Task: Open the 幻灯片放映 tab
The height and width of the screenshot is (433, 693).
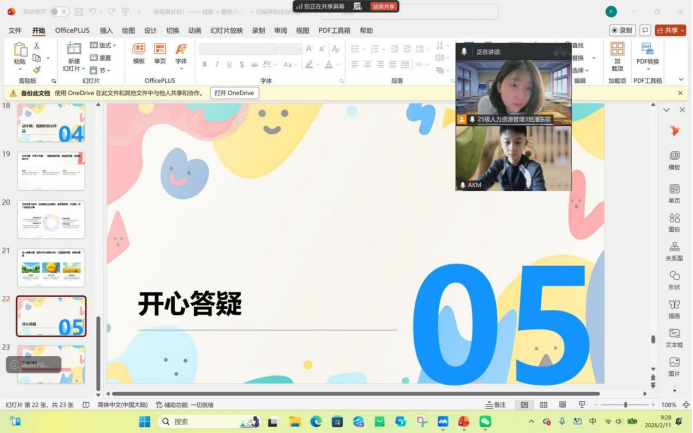Action: pyautogui.click(x=226, y=31)
